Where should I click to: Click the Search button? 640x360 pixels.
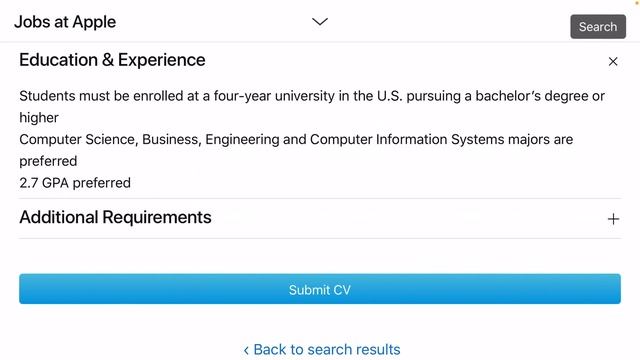598,27
